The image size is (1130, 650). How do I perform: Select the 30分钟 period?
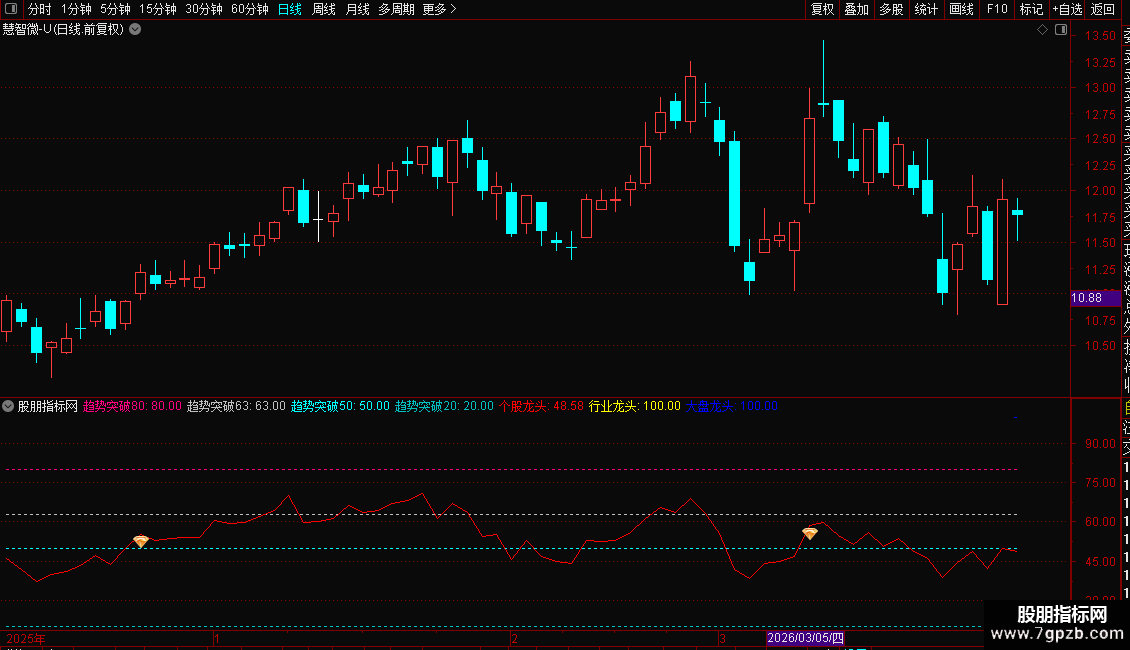[x=204, y=9]
